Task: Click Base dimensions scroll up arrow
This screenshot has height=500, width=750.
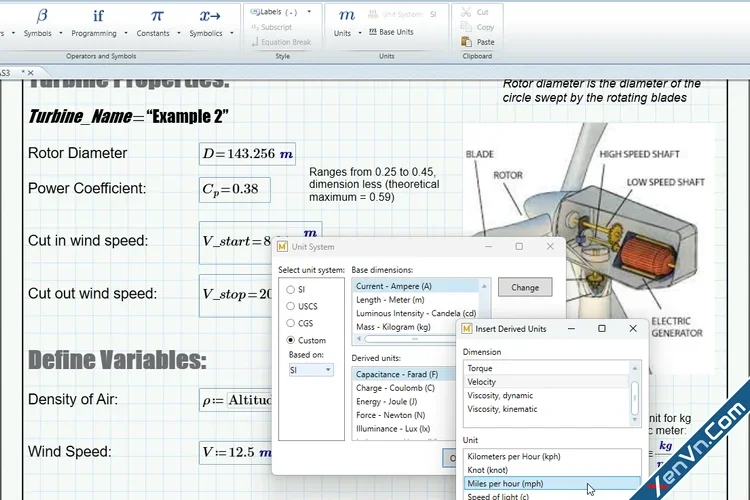Action: pos(484,286)
